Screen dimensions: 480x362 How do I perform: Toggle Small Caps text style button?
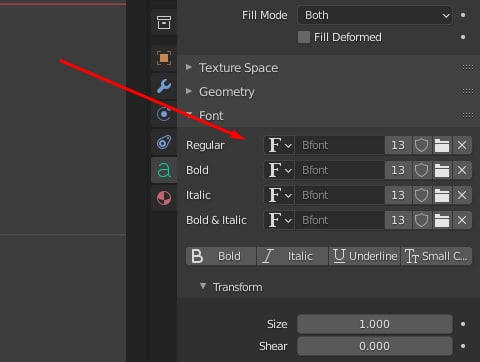[x=436, y=256]
